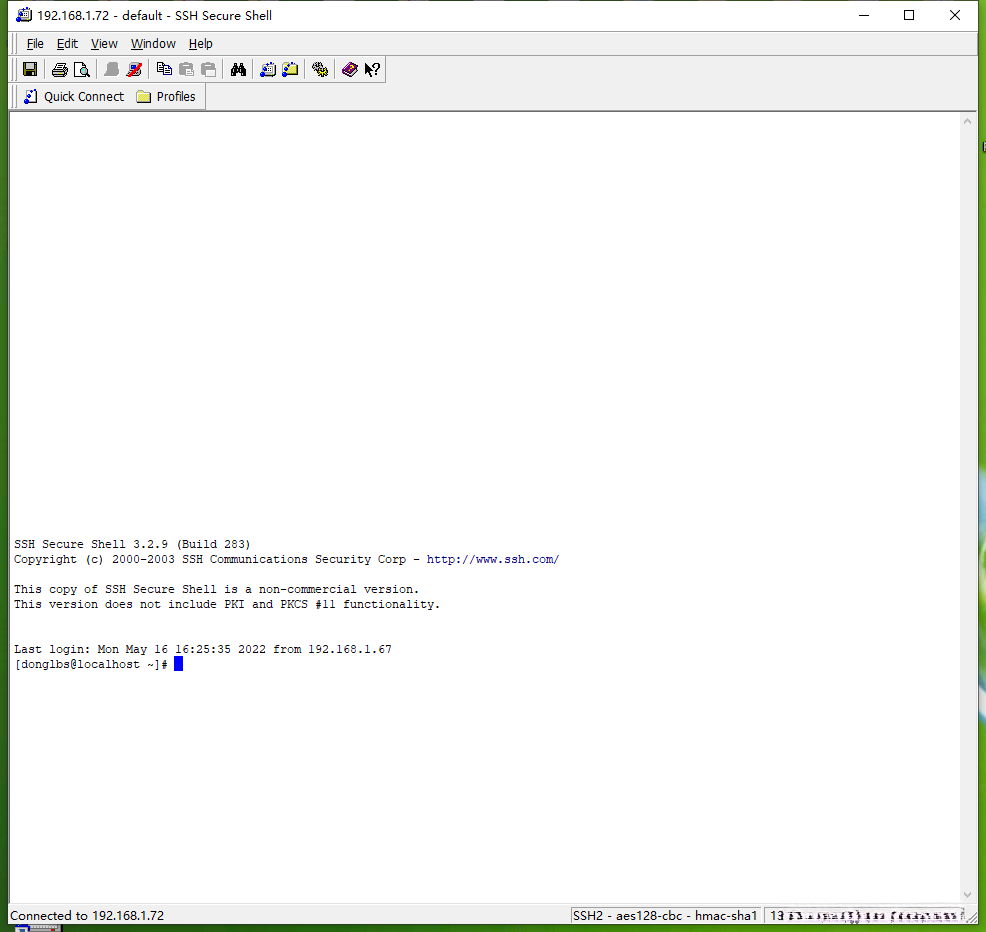Click the Find binoculars icon
Image resolution: width=986 pixels, height=932 pixels.
click(238, 69)
